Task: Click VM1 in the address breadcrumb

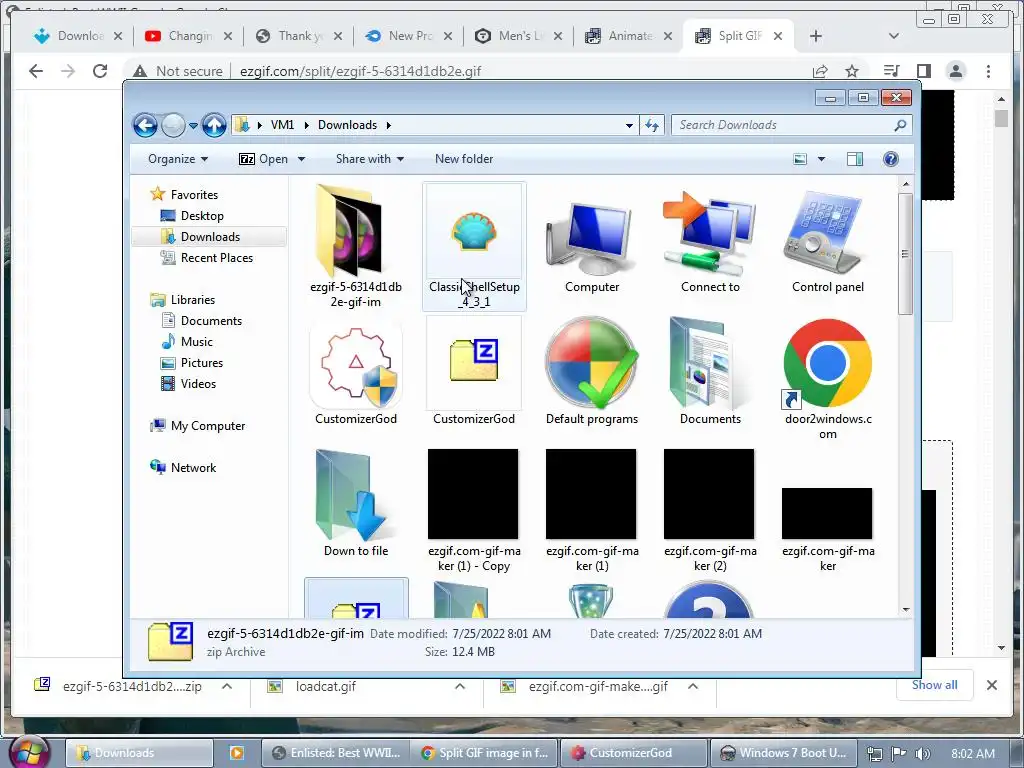Action: click(282, 125)
